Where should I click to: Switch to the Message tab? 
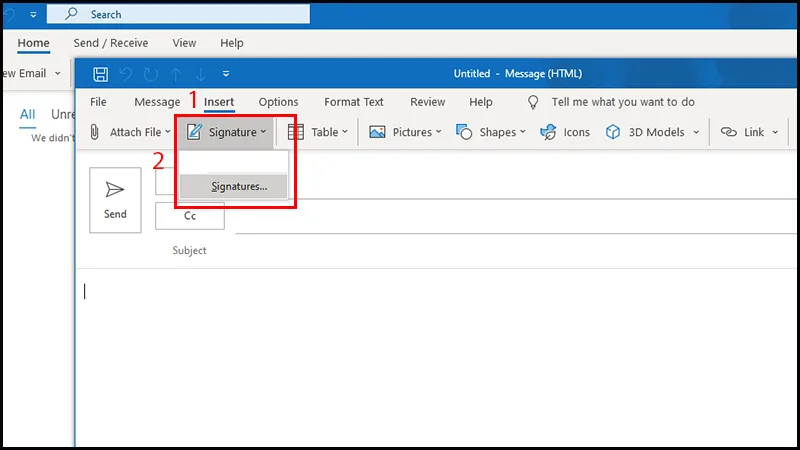click(x=157, y=102)
